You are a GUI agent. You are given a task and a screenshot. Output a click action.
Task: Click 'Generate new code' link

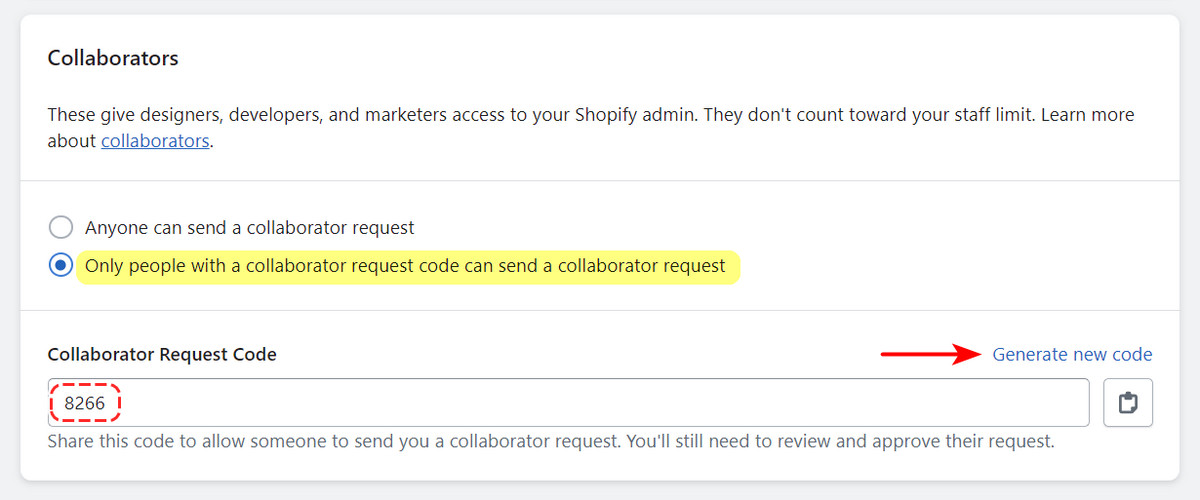tap(1072, 354)
